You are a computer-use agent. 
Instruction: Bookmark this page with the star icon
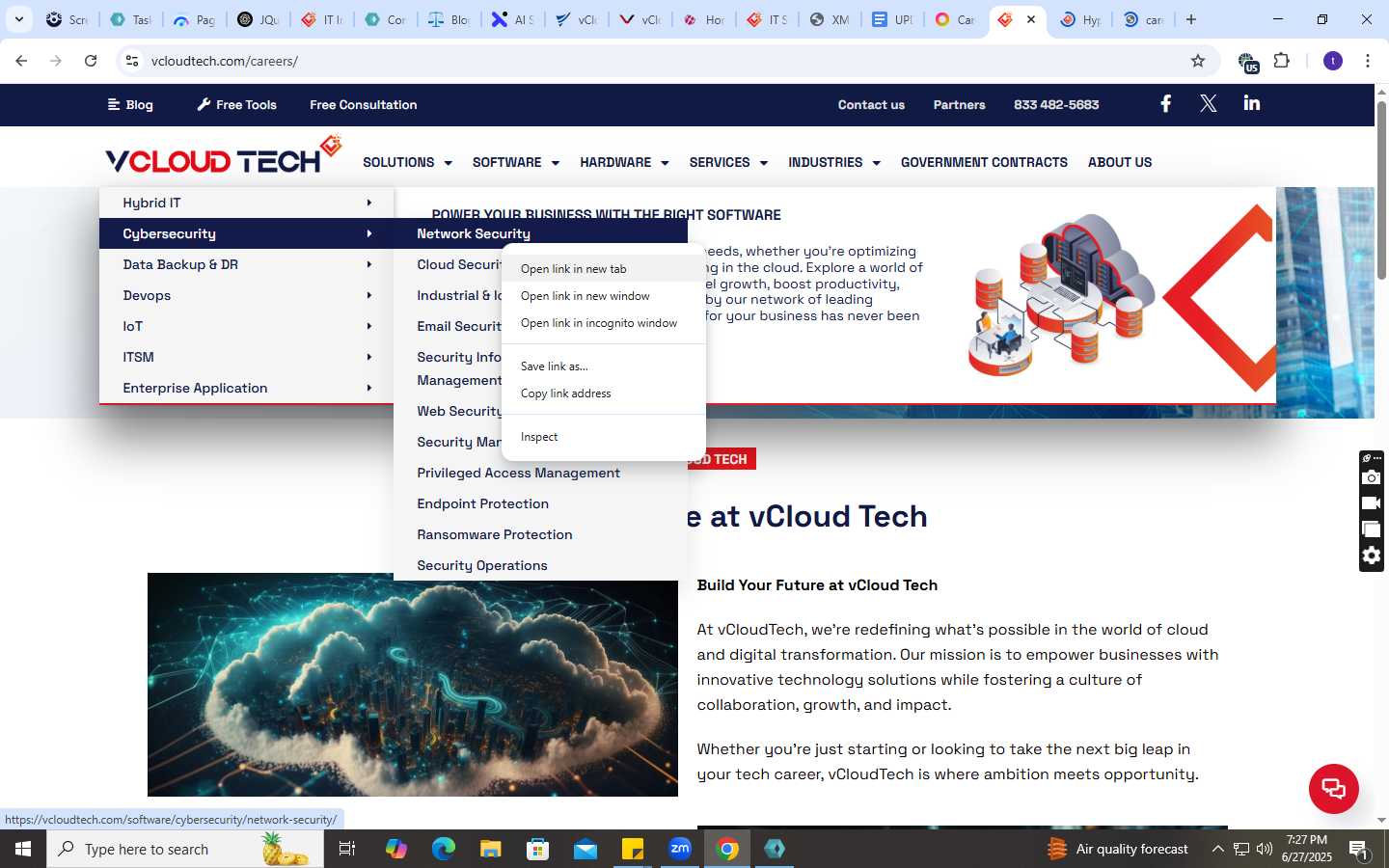point(1198,61)
